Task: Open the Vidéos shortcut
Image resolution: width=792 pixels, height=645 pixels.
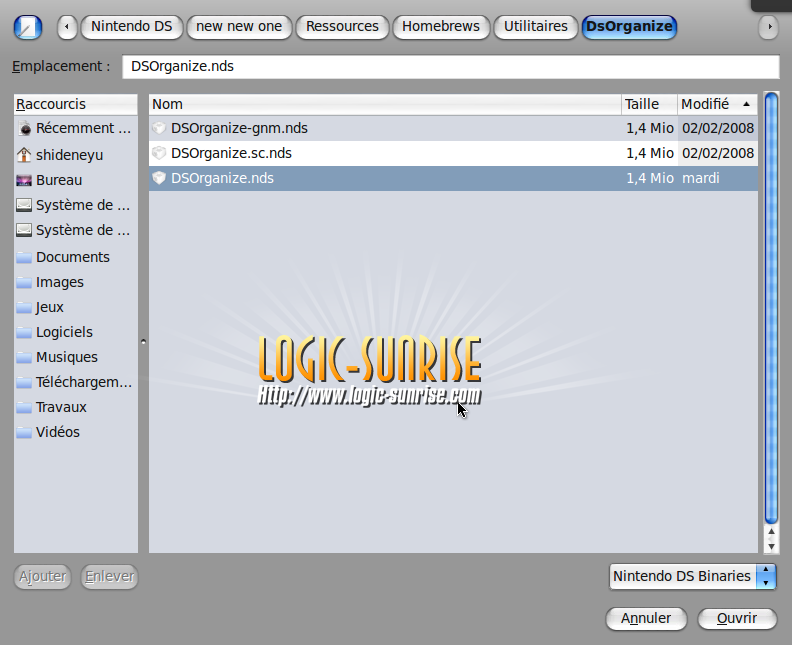Action: point(76,432)
